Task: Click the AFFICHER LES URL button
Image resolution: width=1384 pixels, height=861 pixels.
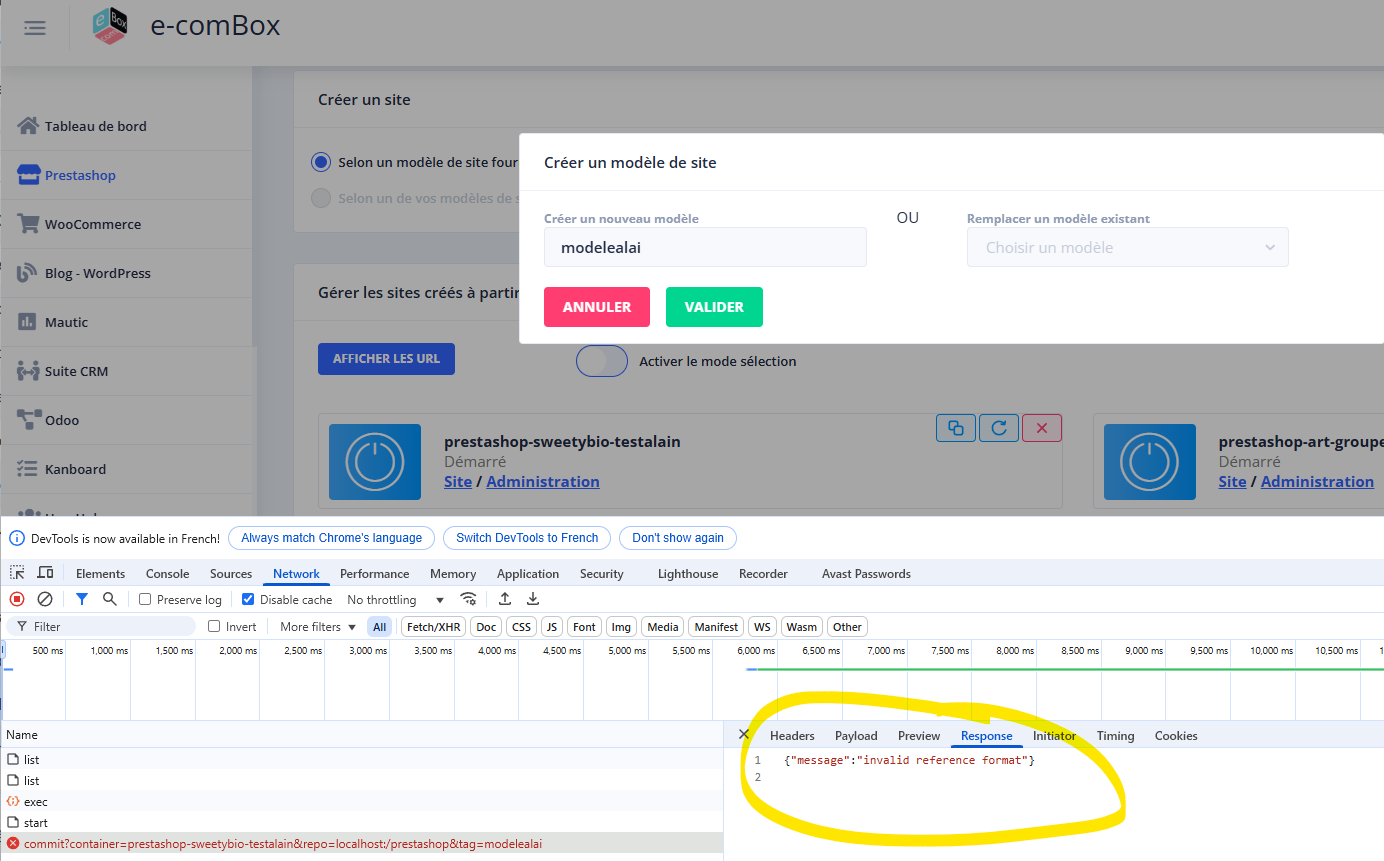Action: (386, 359)
